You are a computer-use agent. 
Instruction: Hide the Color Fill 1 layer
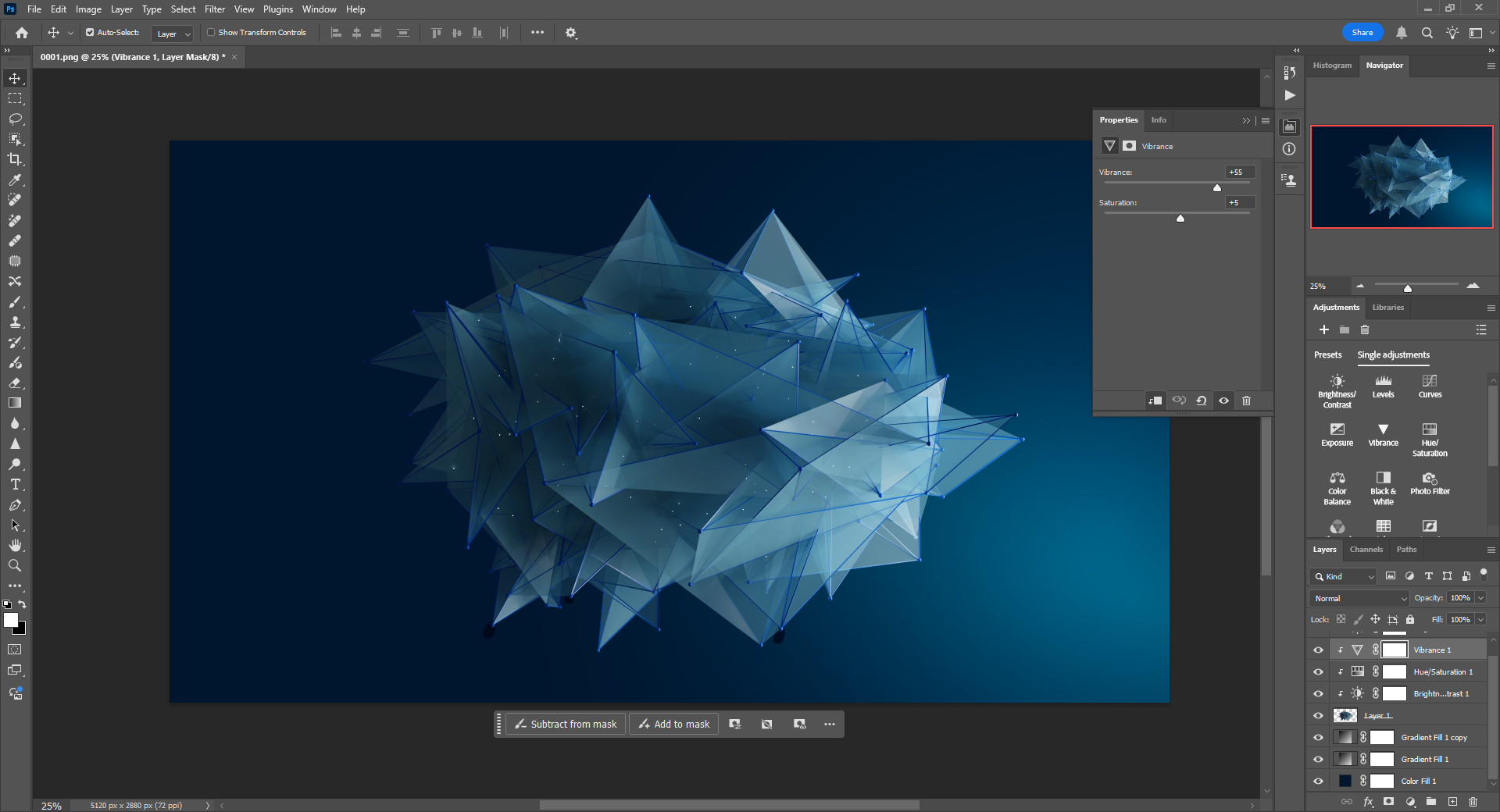tap(1318, 781)
